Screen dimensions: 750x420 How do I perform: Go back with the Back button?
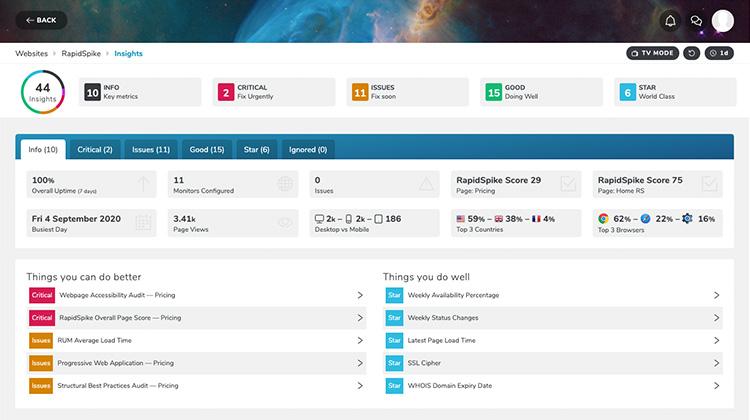41,20
